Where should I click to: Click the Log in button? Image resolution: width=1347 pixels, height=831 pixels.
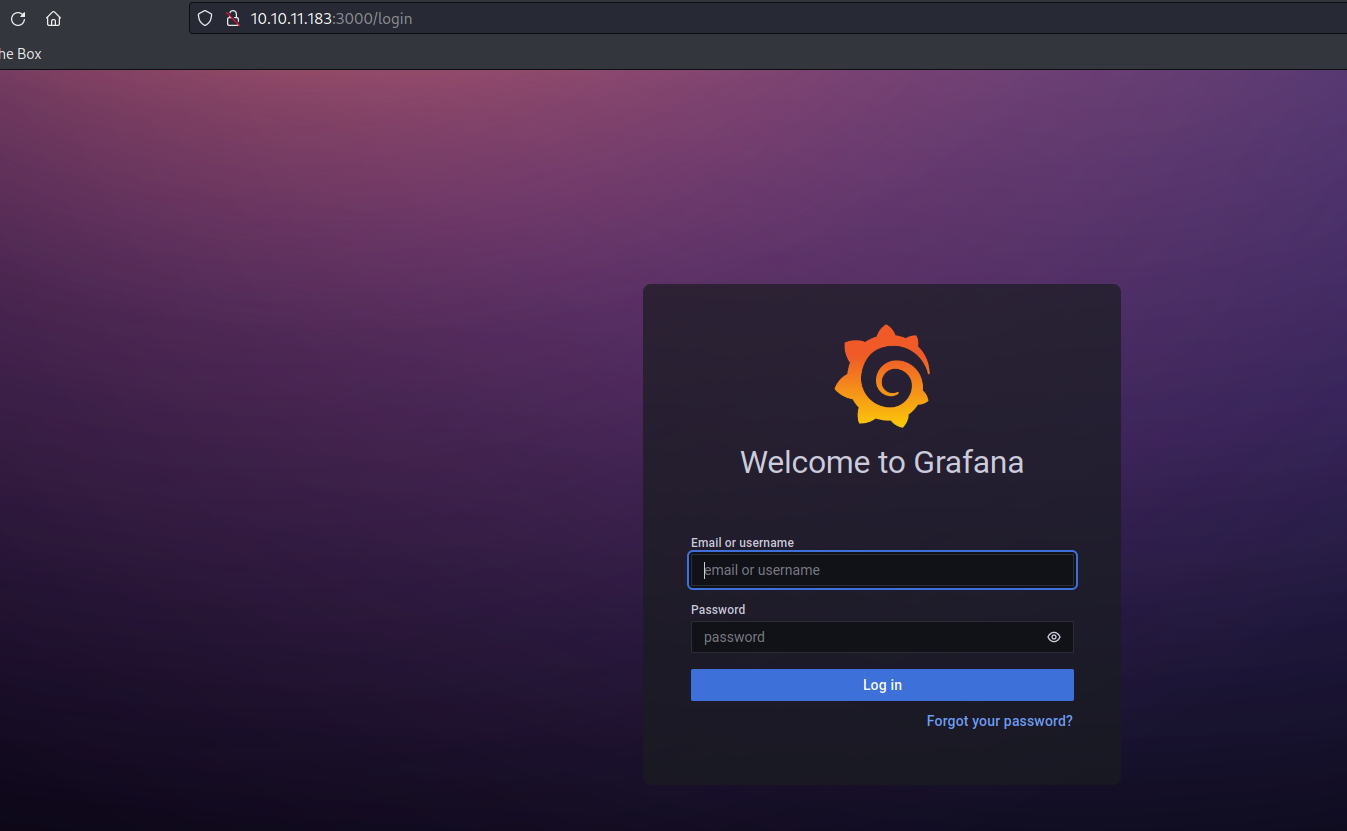click(x=882, y=685)
